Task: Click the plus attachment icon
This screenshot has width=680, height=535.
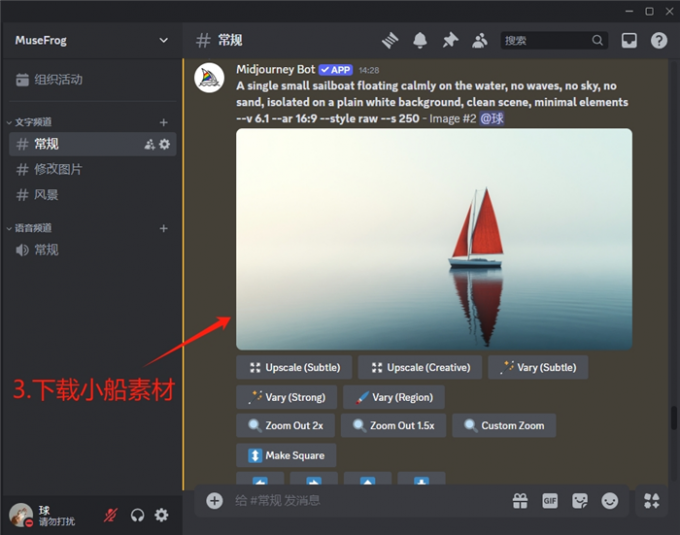Action: [214, 501]
